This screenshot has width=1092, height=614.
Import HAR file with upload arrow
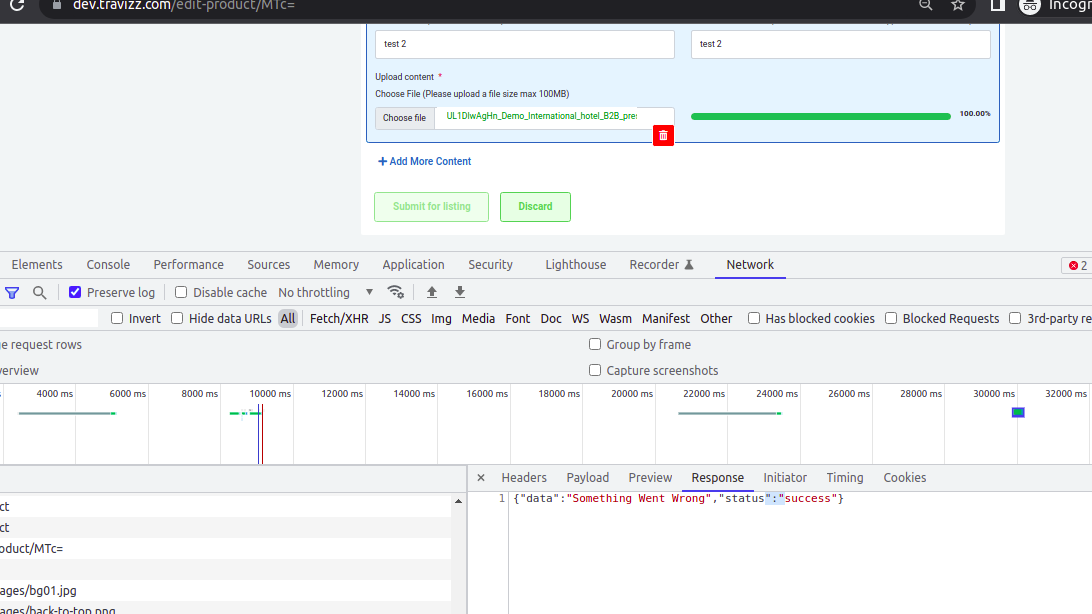coord(432,292)
